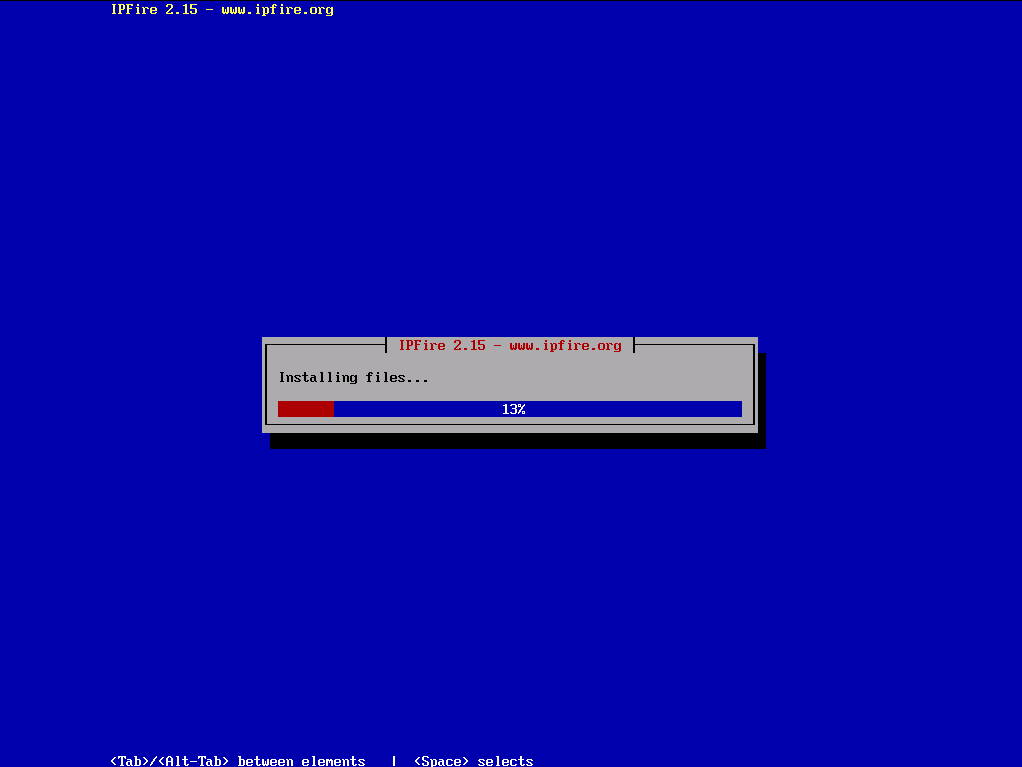The height and width of the screenshot is (767, 1022).
Task: Click the '<Space> selects' hint text
Action: 474,760
